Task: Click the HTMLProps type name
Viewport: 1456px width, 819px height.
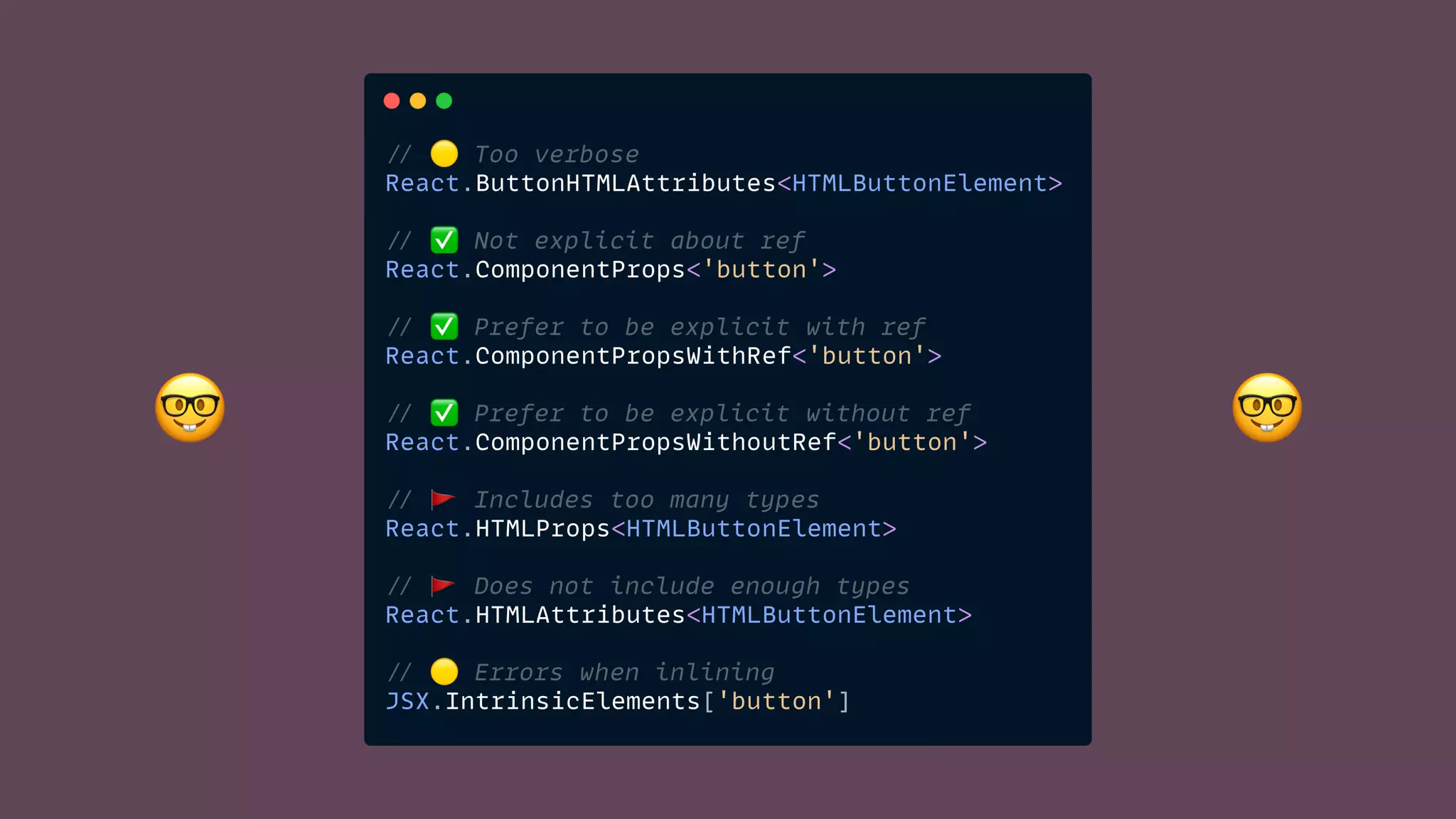Action: tap(542, 529)
